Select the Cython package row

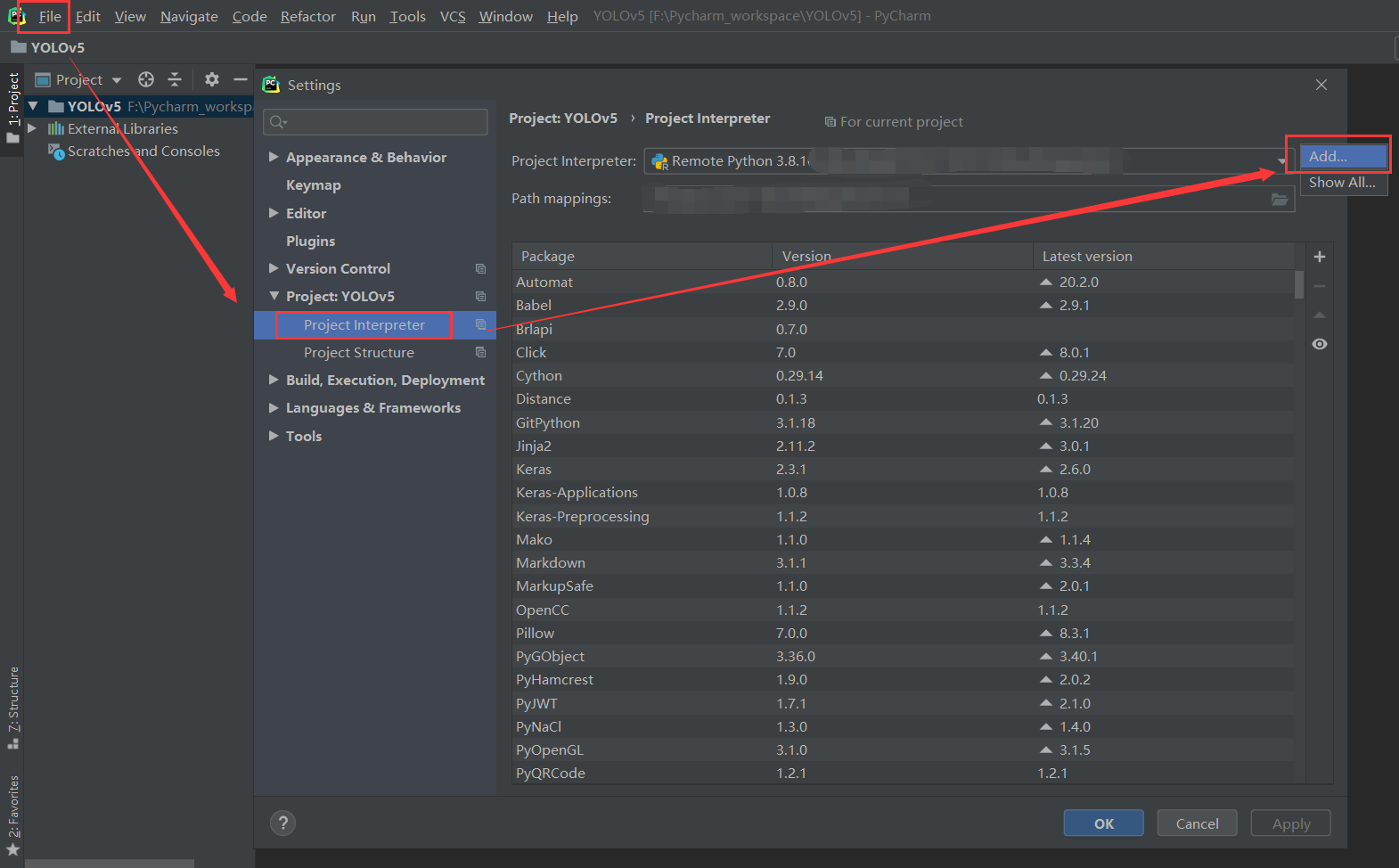click(x=903, y=376)
